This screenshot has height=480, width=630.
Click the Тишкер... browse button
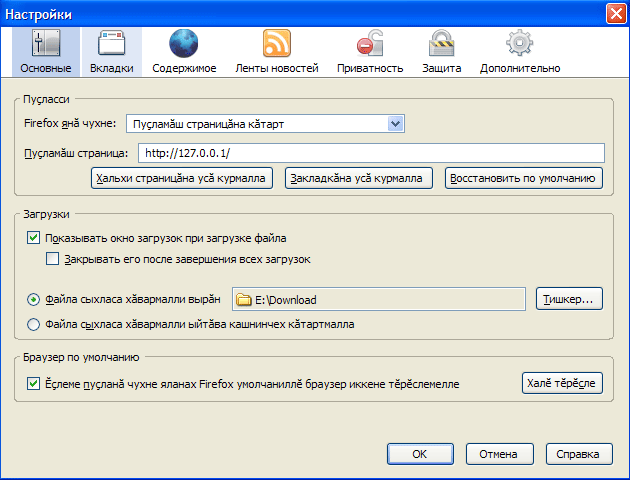click(x=570, y=298)
